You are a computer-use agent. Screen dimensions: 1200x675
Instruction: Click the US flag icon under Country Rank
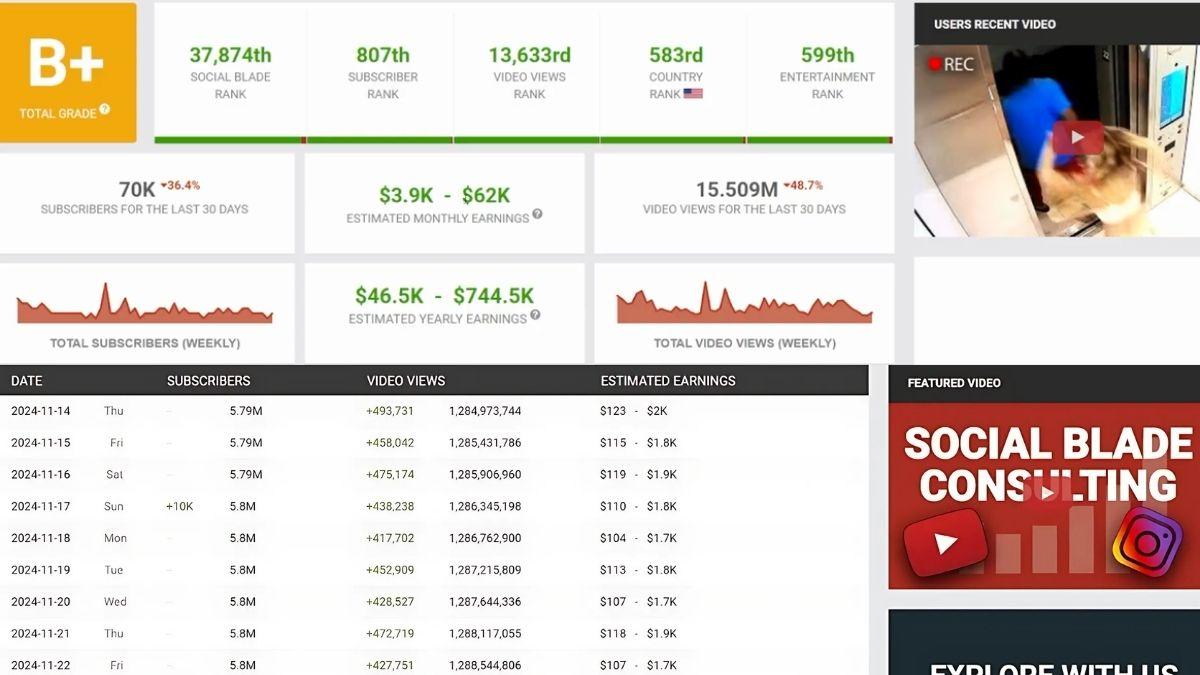[x=693, y=94]
